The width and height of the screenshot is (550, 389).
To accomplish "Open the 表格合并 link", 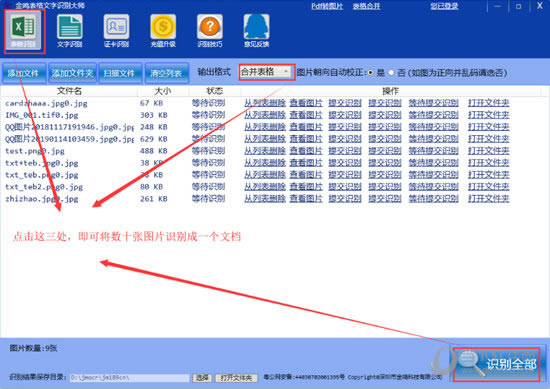I will [366, 6].
